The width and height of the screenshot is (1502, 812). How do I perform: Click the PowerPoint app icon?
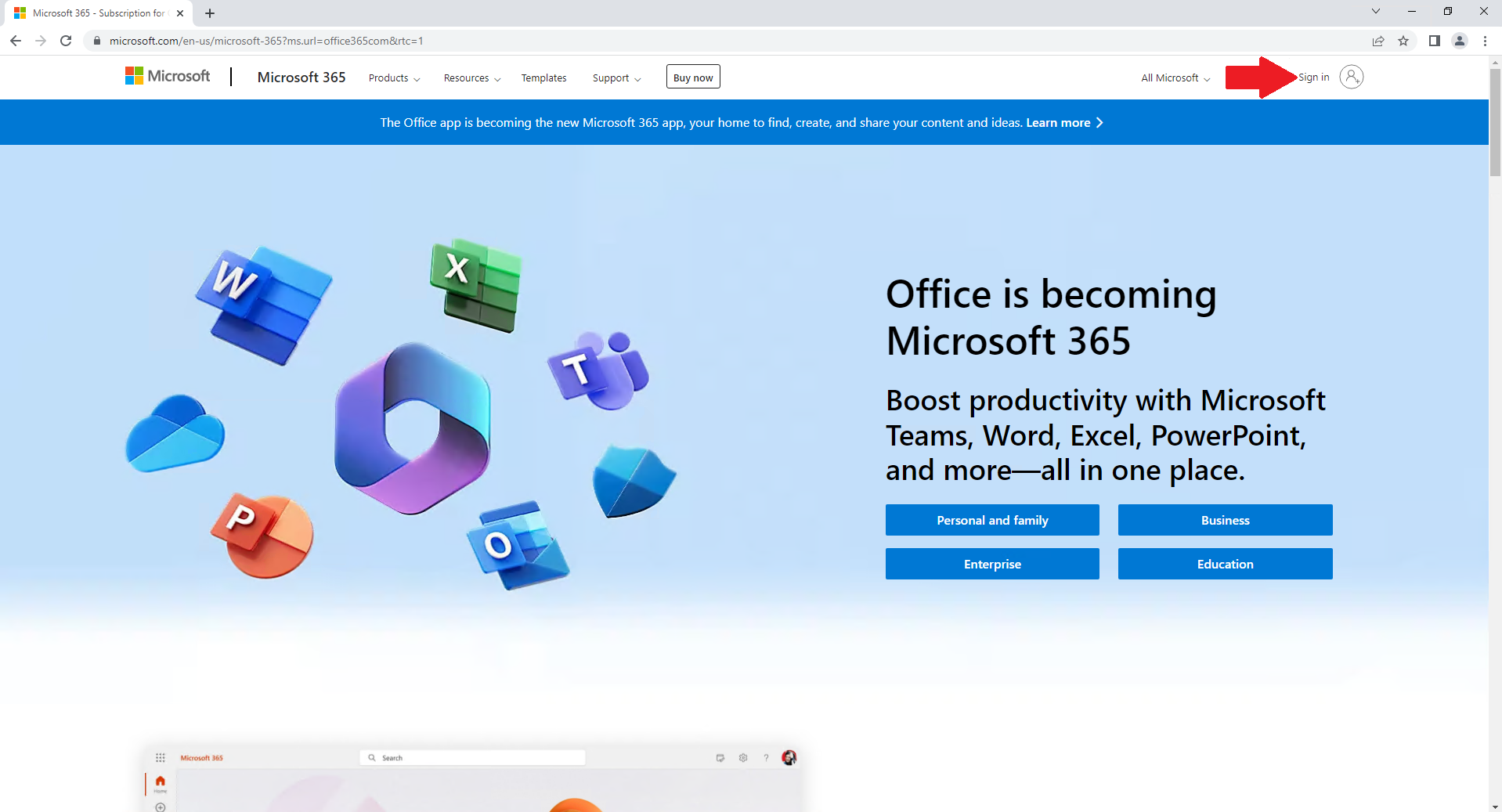(262, 536)
